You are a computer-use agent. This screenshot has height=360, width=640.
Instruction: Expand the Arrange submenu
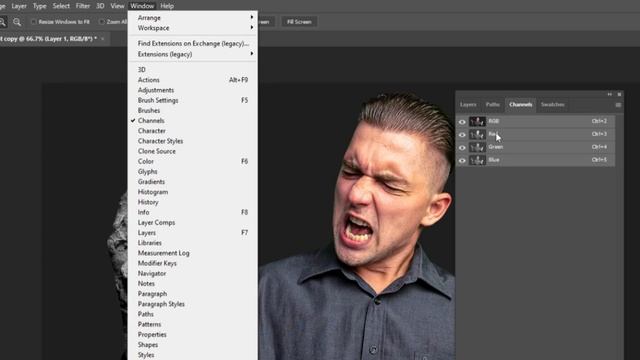(193, 18)
